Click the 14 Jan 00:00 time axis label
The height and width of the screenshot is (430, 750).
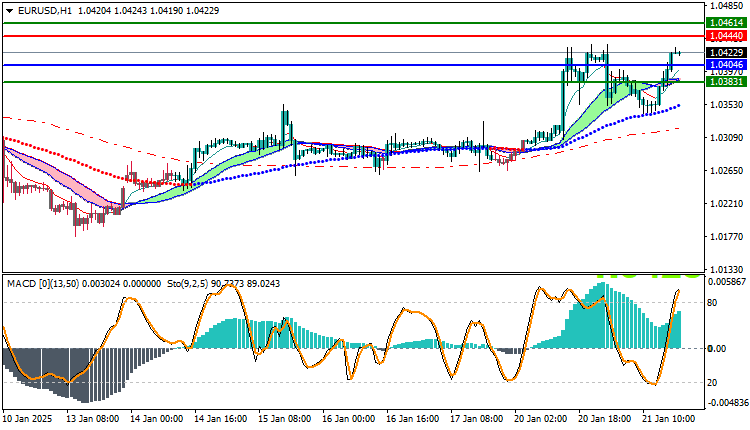(x=156, y=419)
